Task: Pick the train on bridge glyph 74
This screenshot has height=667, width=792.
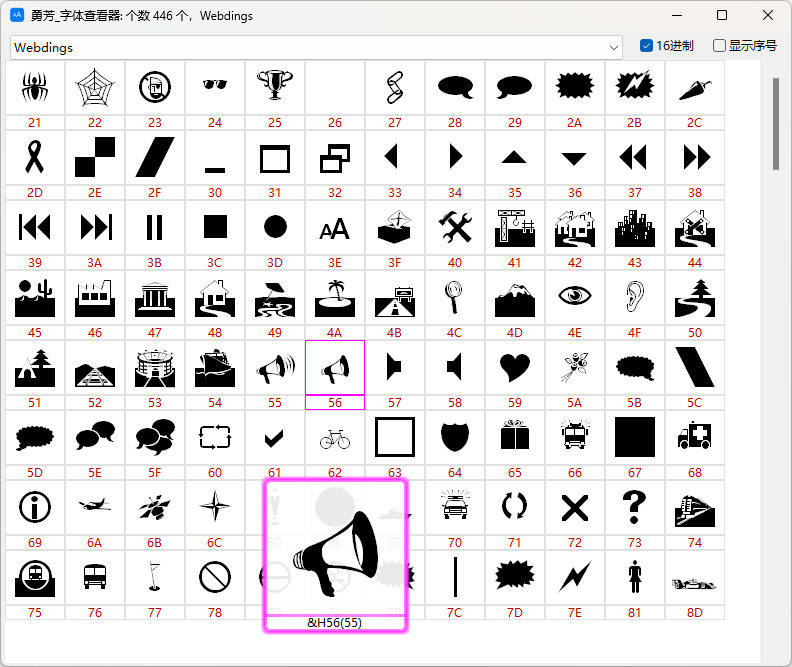Action: tap(695, 510)
